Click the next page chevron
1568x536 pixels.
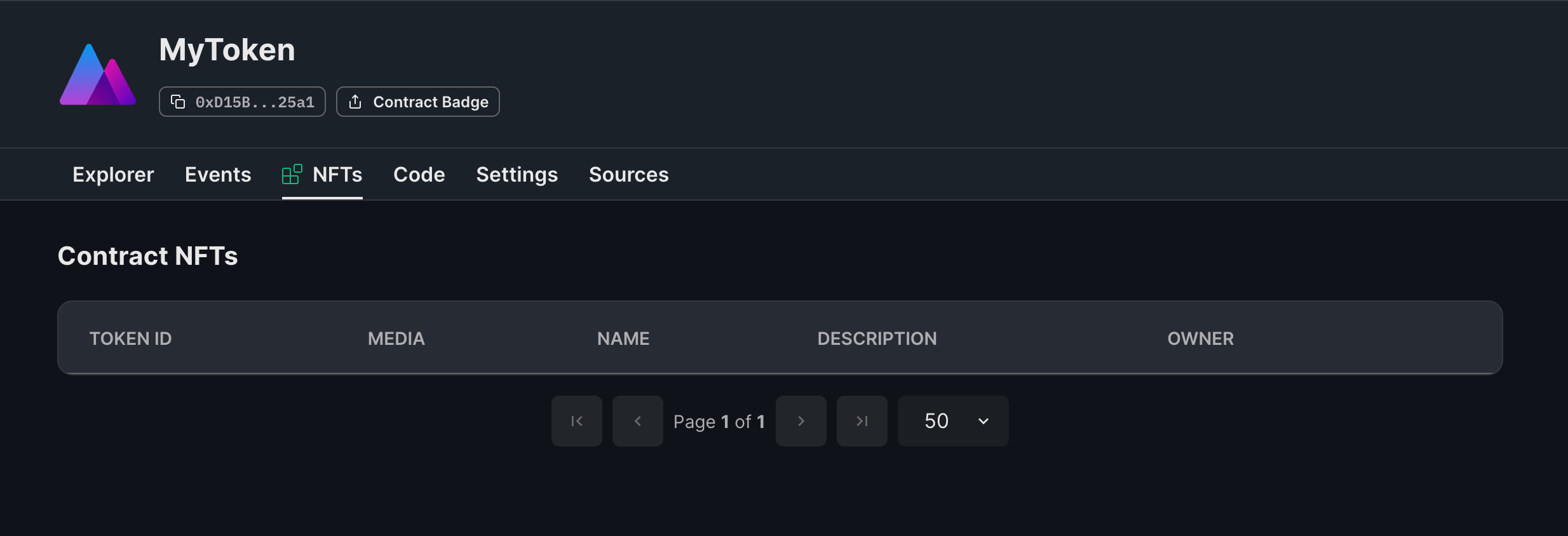click(800, 420)
